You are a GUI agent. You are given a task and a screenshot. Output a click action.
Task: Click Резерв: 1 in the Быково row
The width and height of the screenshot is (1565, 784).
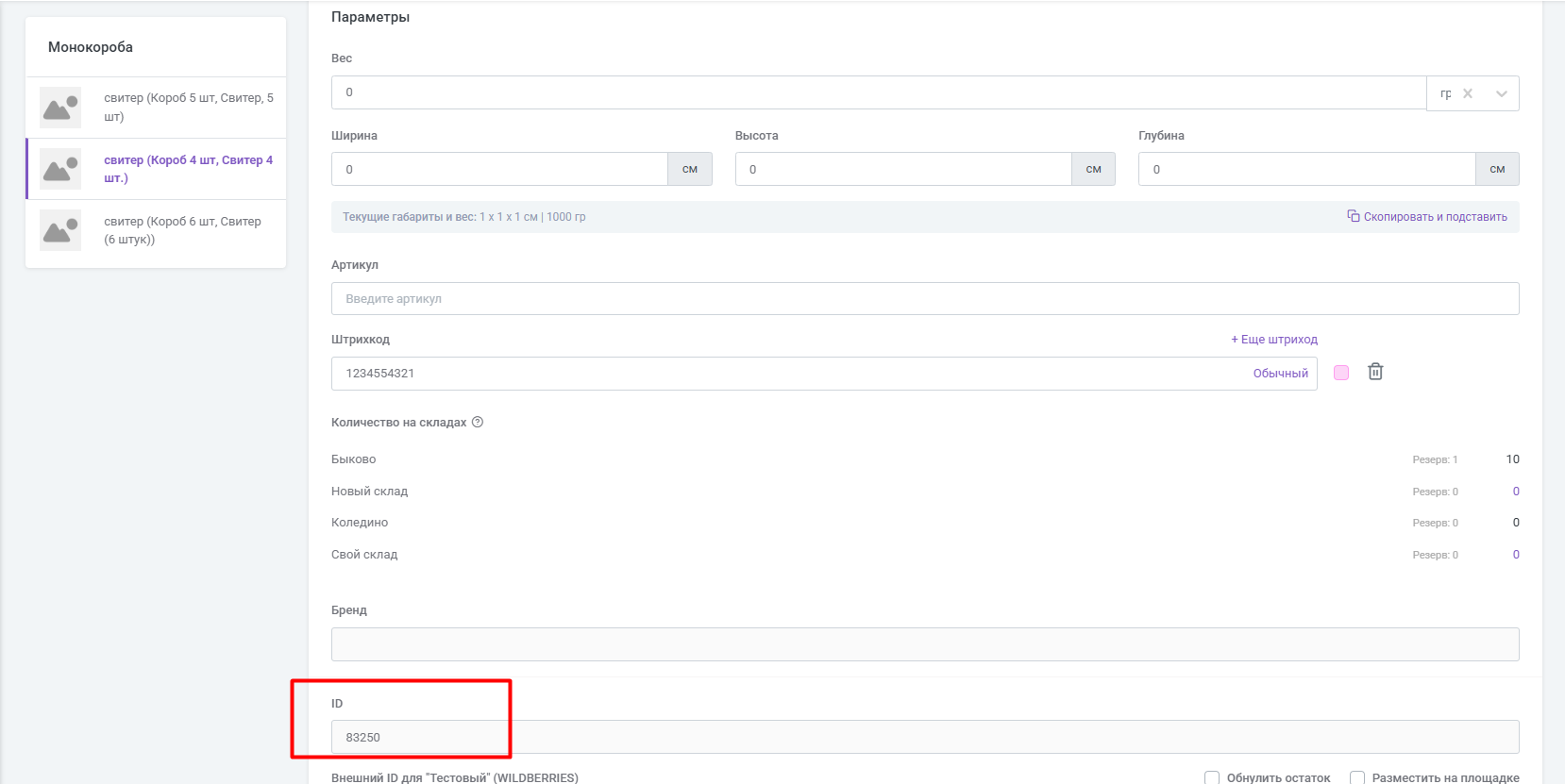1435,460
